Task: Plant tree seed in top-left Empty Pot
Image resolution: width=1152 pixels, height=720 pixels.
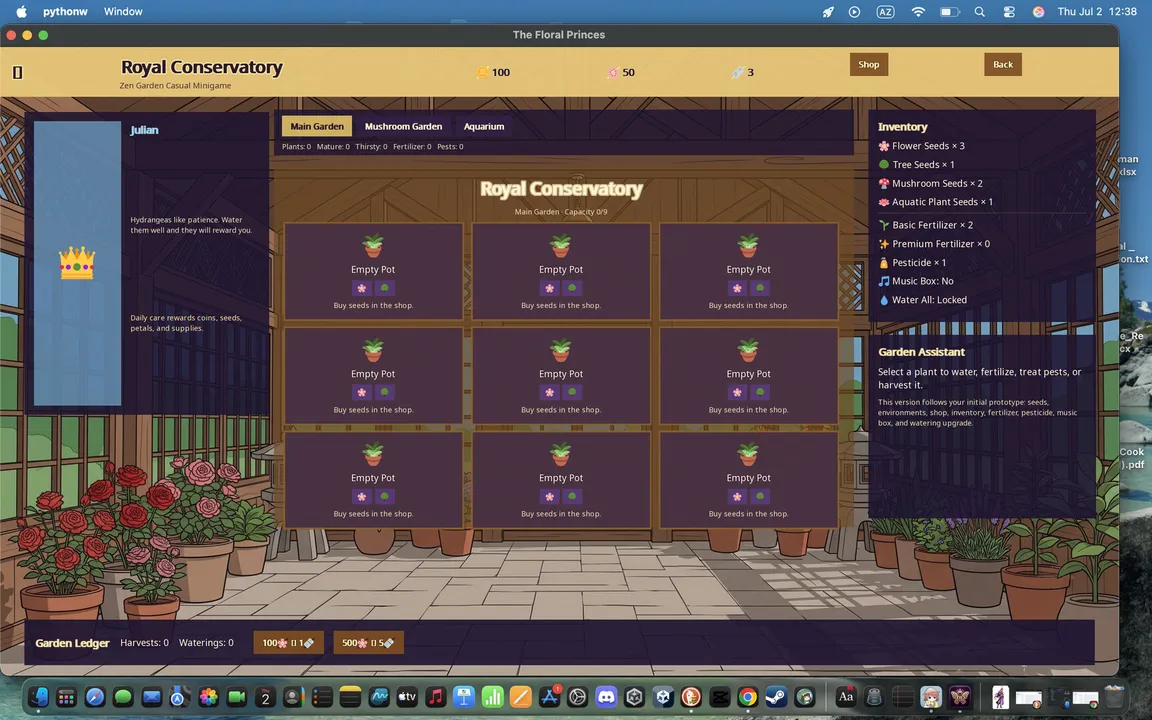Action: (x=384, y=288)
